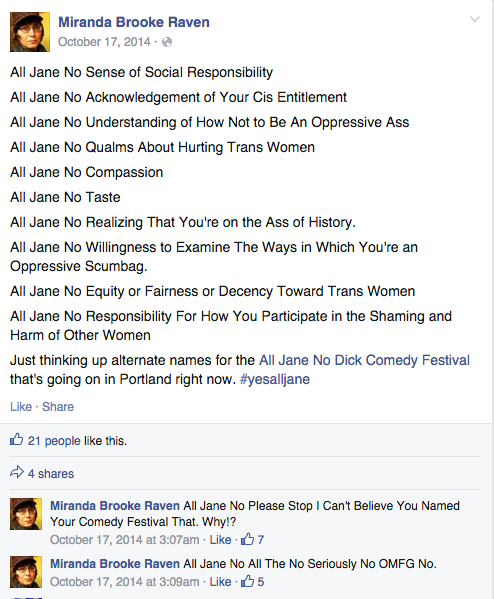Share the main post
The height and width of the screenshot is (599, 494).
coord(58,406)
